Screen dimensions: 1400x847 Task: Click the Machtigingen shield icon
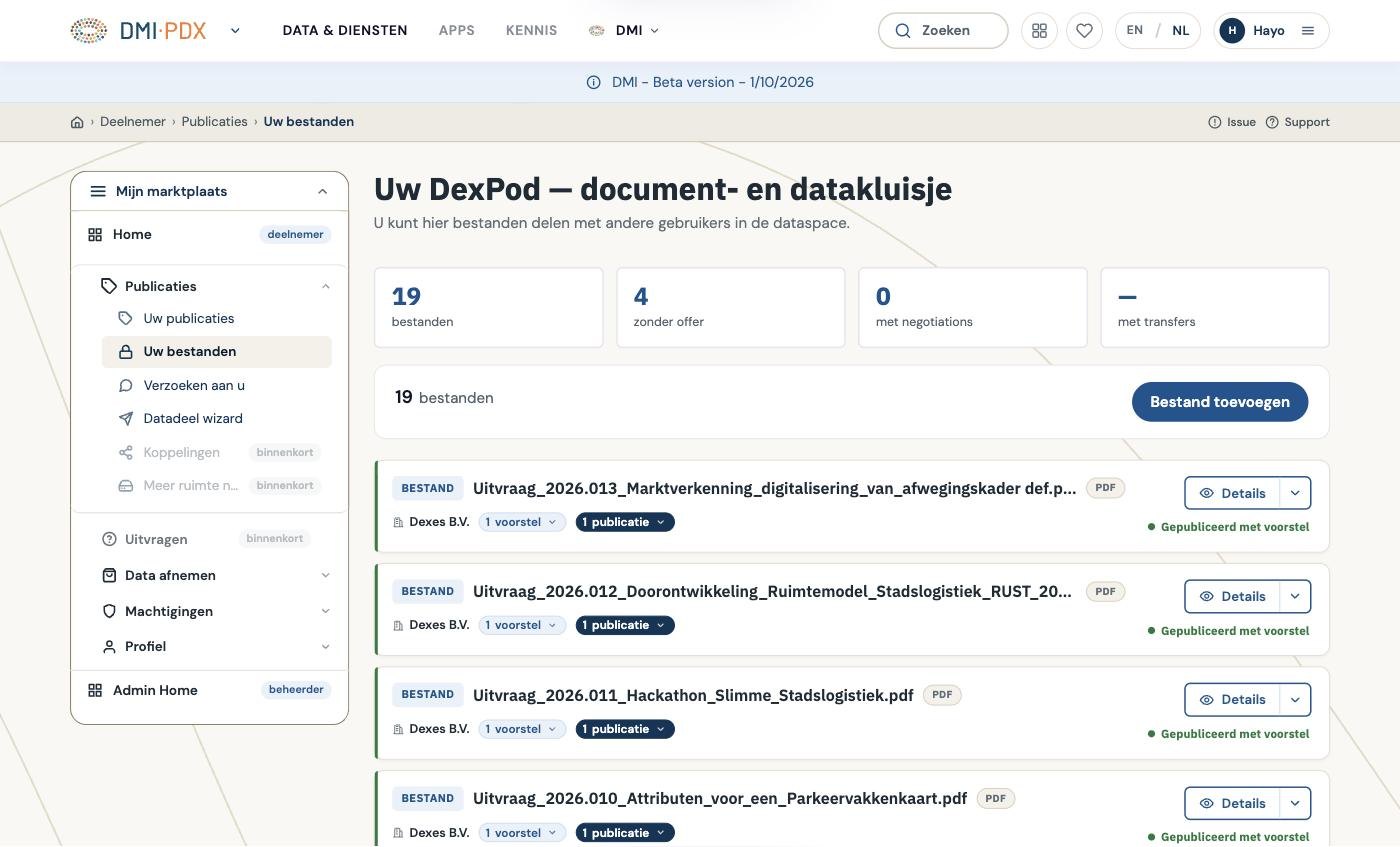point(110,611)
